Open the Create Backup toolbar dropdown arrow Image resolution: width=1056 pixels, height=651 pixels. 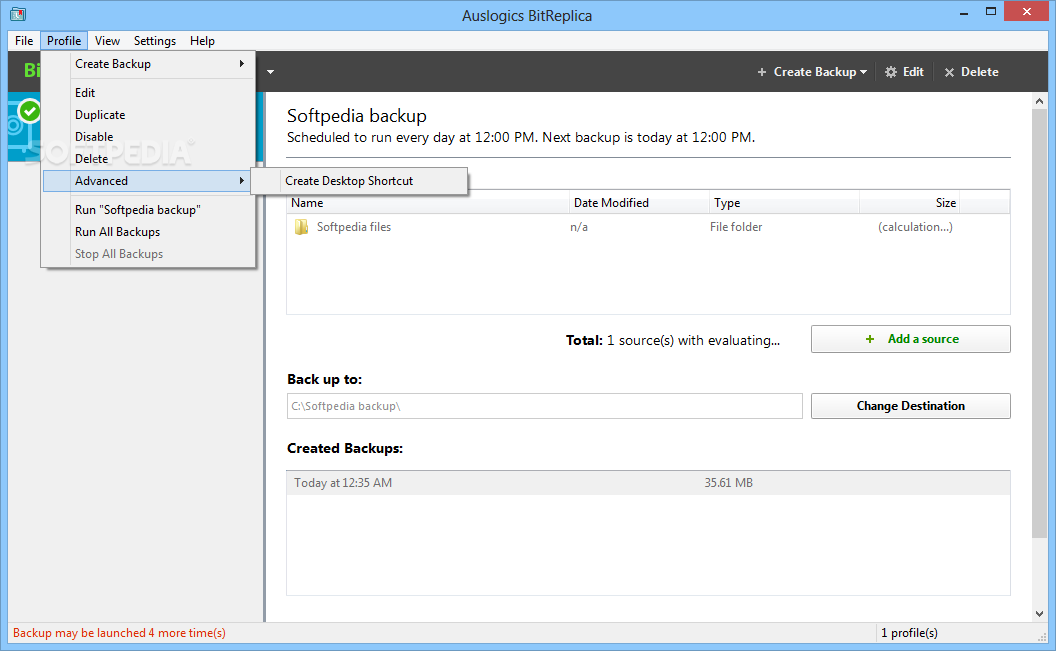863,72
